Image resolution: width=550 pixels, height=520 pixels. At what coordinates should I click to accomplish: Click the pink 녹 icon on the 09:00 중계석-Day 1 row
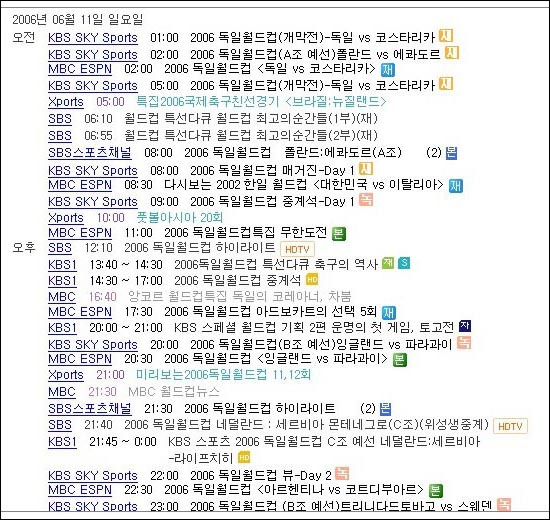366,200
